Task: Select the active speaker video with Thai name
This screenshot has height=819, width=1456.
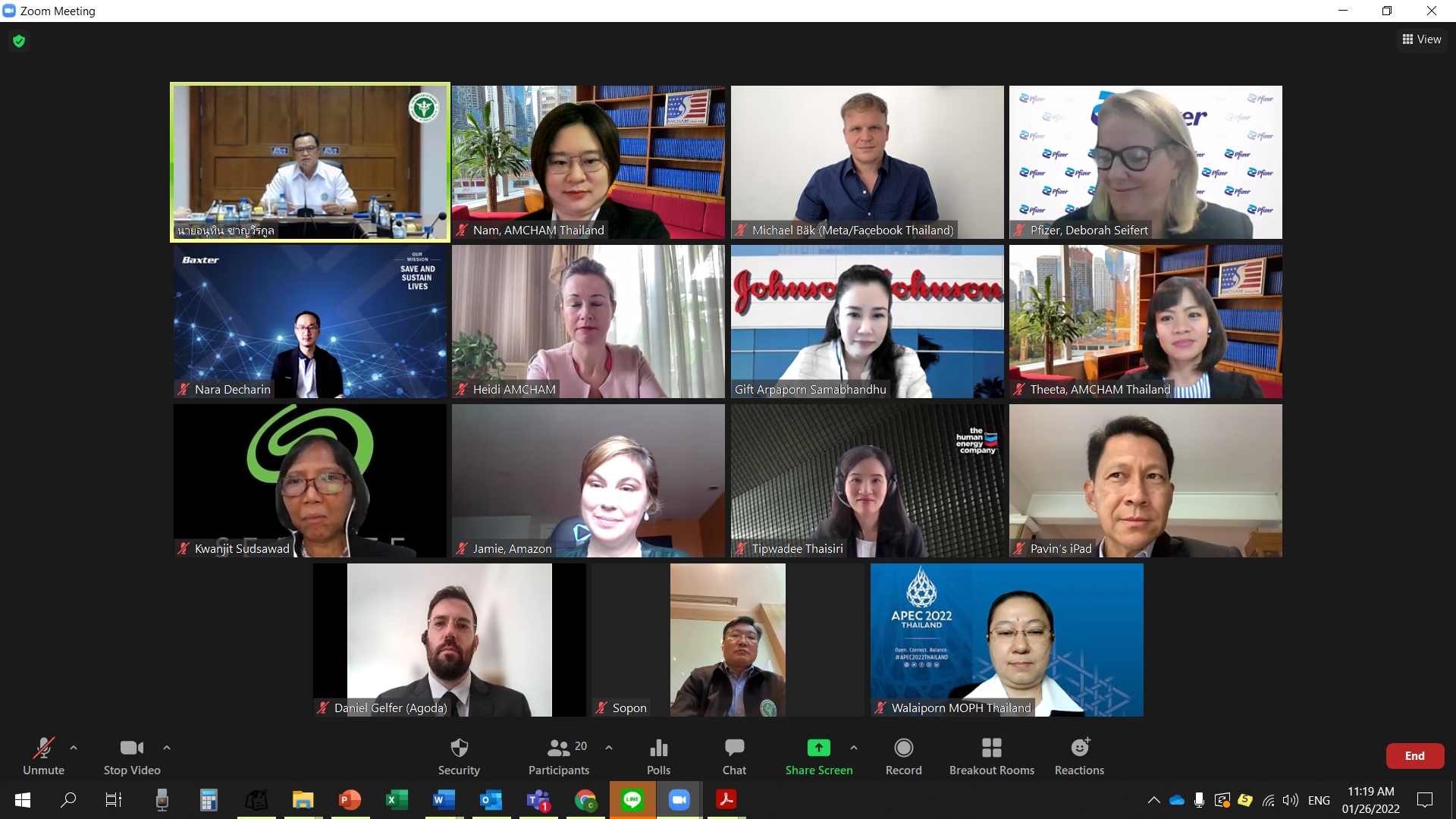Action: (x=310, y=162)
